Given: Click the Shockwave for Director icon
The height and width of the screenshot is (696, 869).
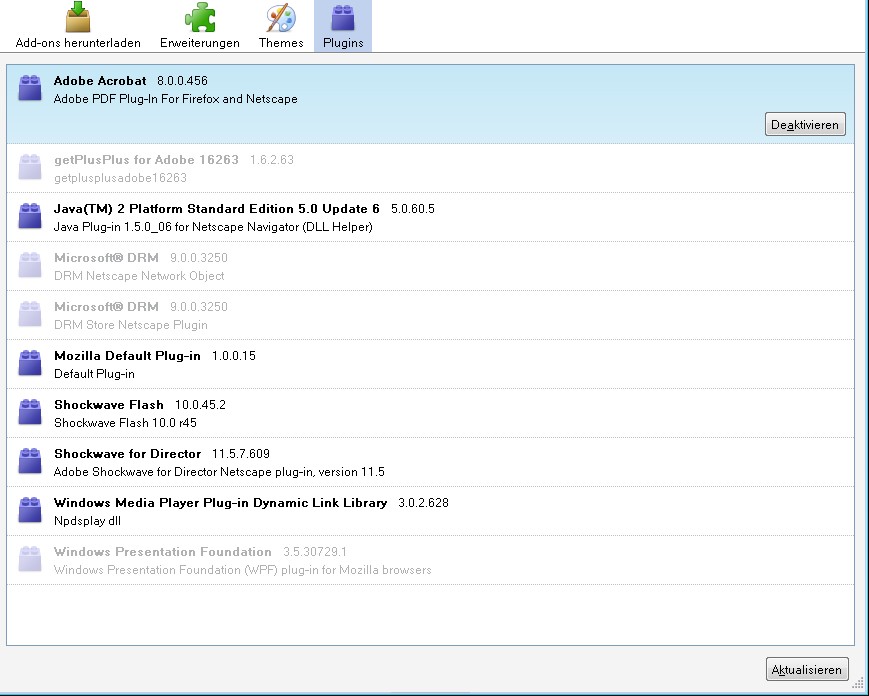Looking at the screenshot, I should [30, 461].
